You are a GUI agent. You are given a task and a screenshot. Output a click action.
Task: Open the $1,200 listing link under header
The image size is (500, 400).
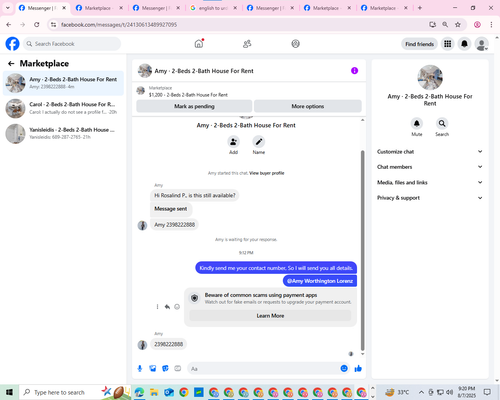tap(188, 95)
